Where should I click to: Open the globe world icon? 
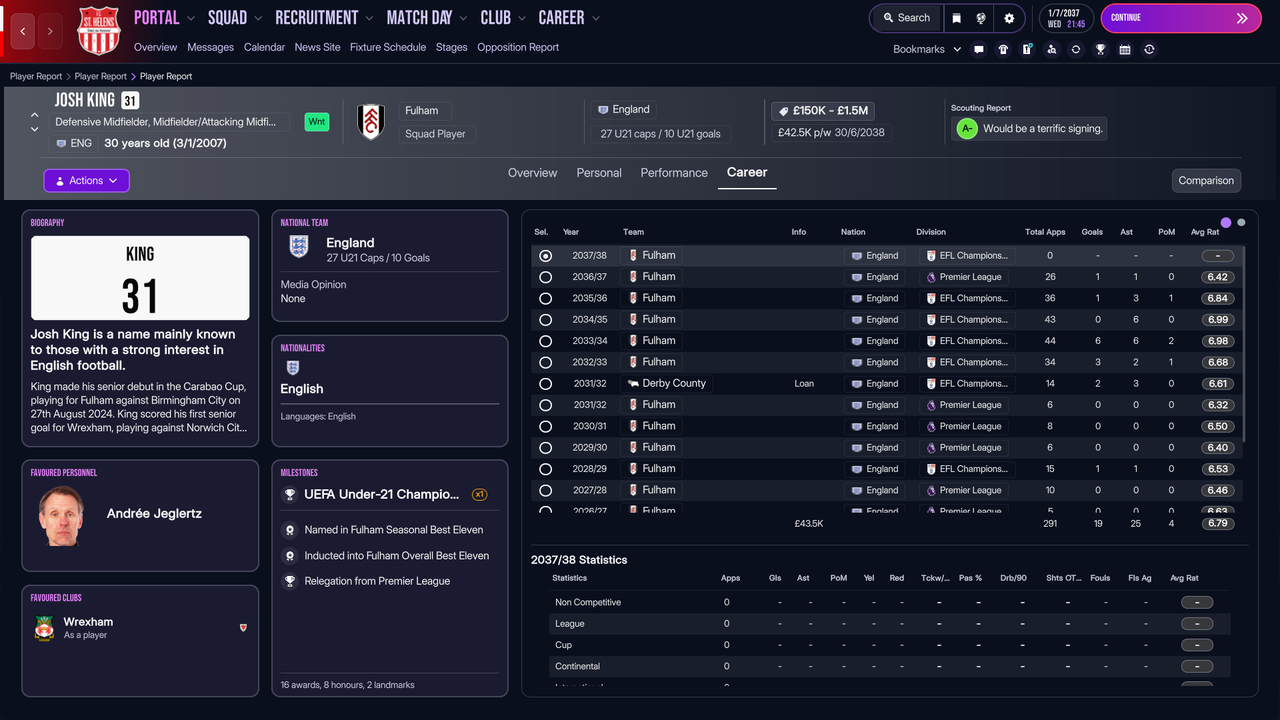982,18
